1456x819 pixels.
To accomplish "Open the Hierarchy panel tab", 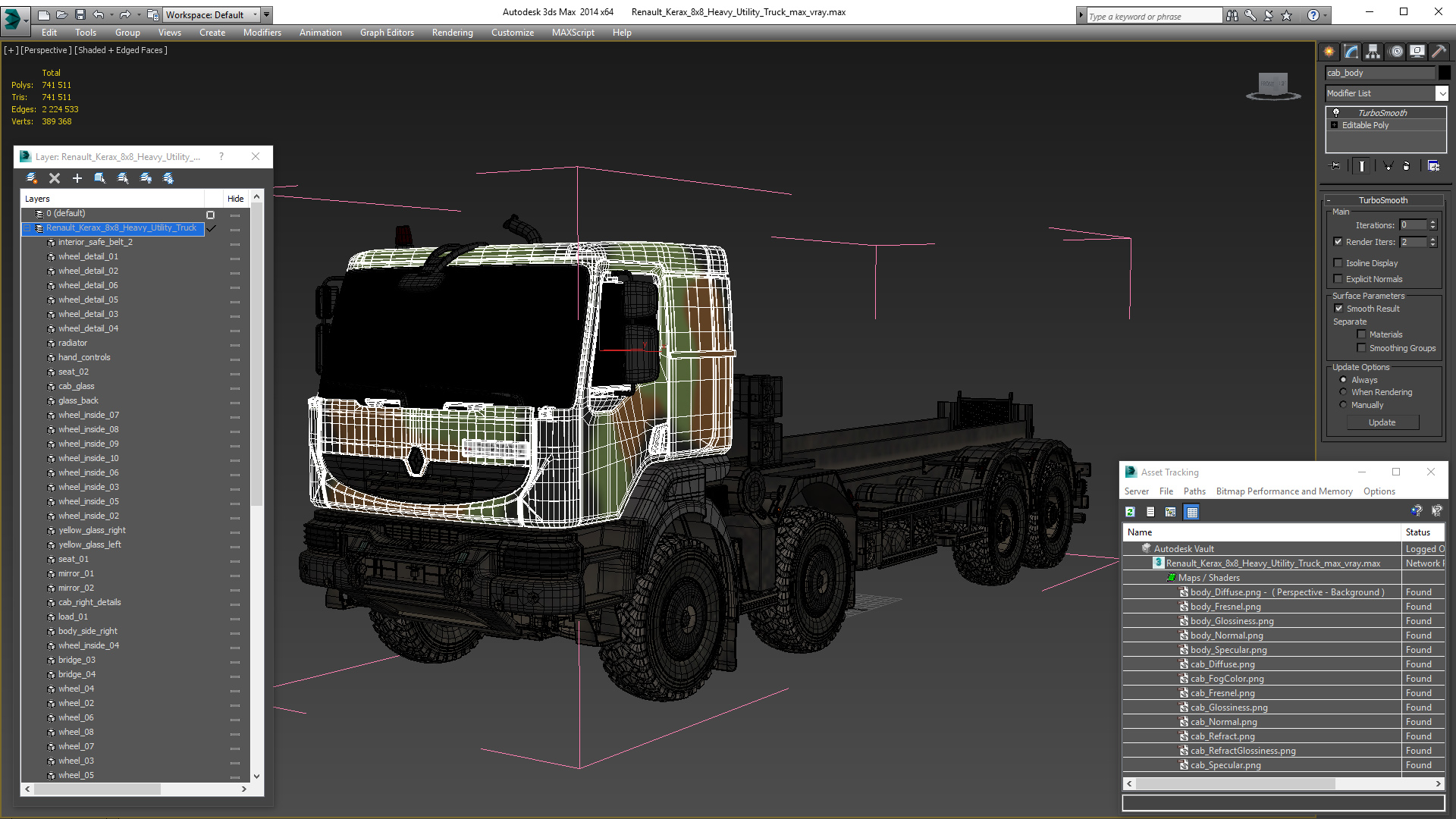I will coord(1373,52).
